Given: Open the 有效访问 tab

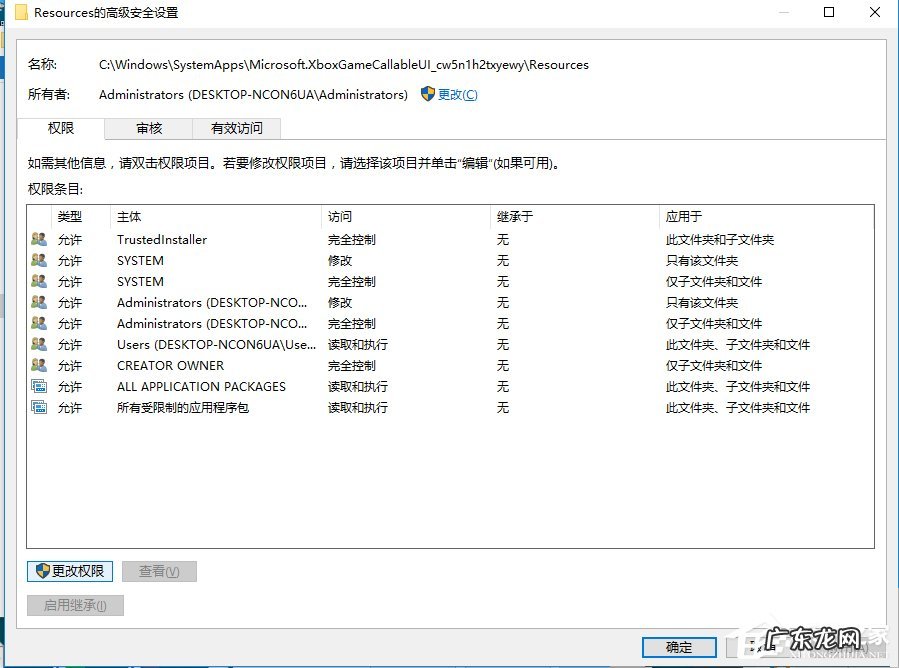Looking at the screenshot, I should [236, 128].
